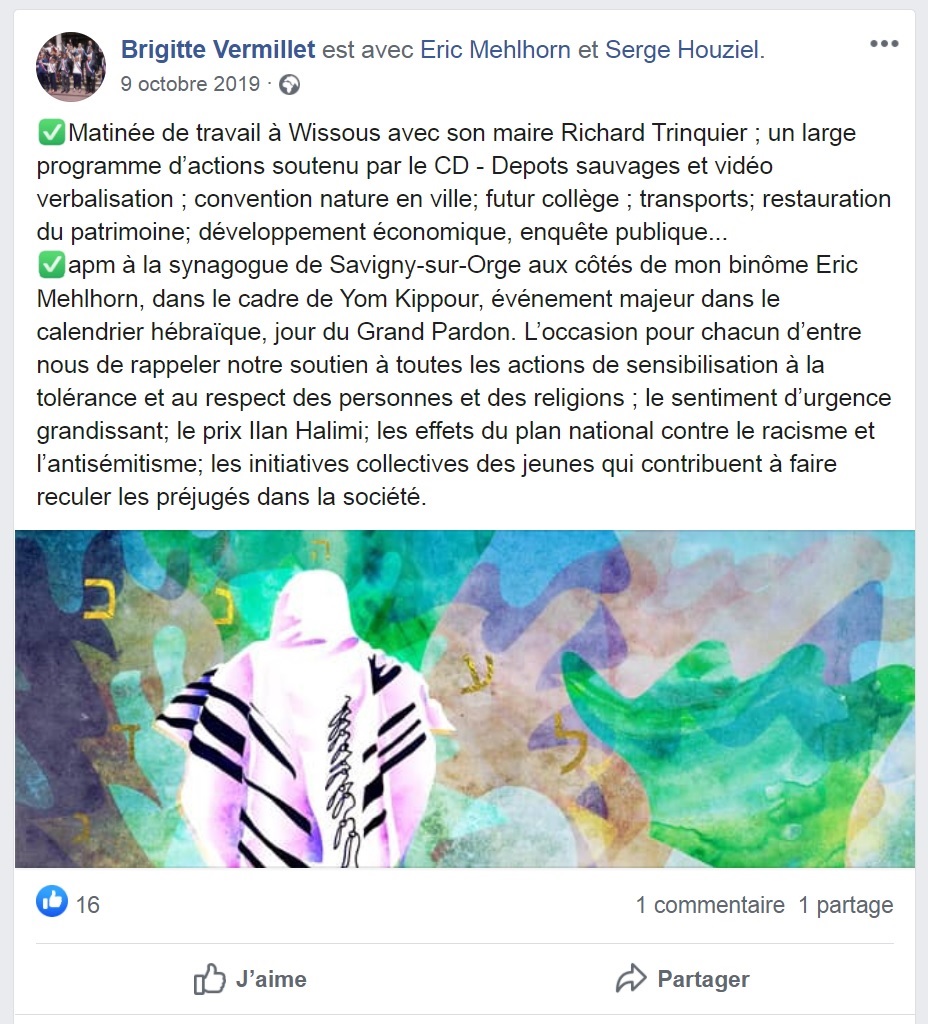Show the 1 commentaire thread
Image resolution: width=928 pixels, height=1024 pixels.
[710, 905]
